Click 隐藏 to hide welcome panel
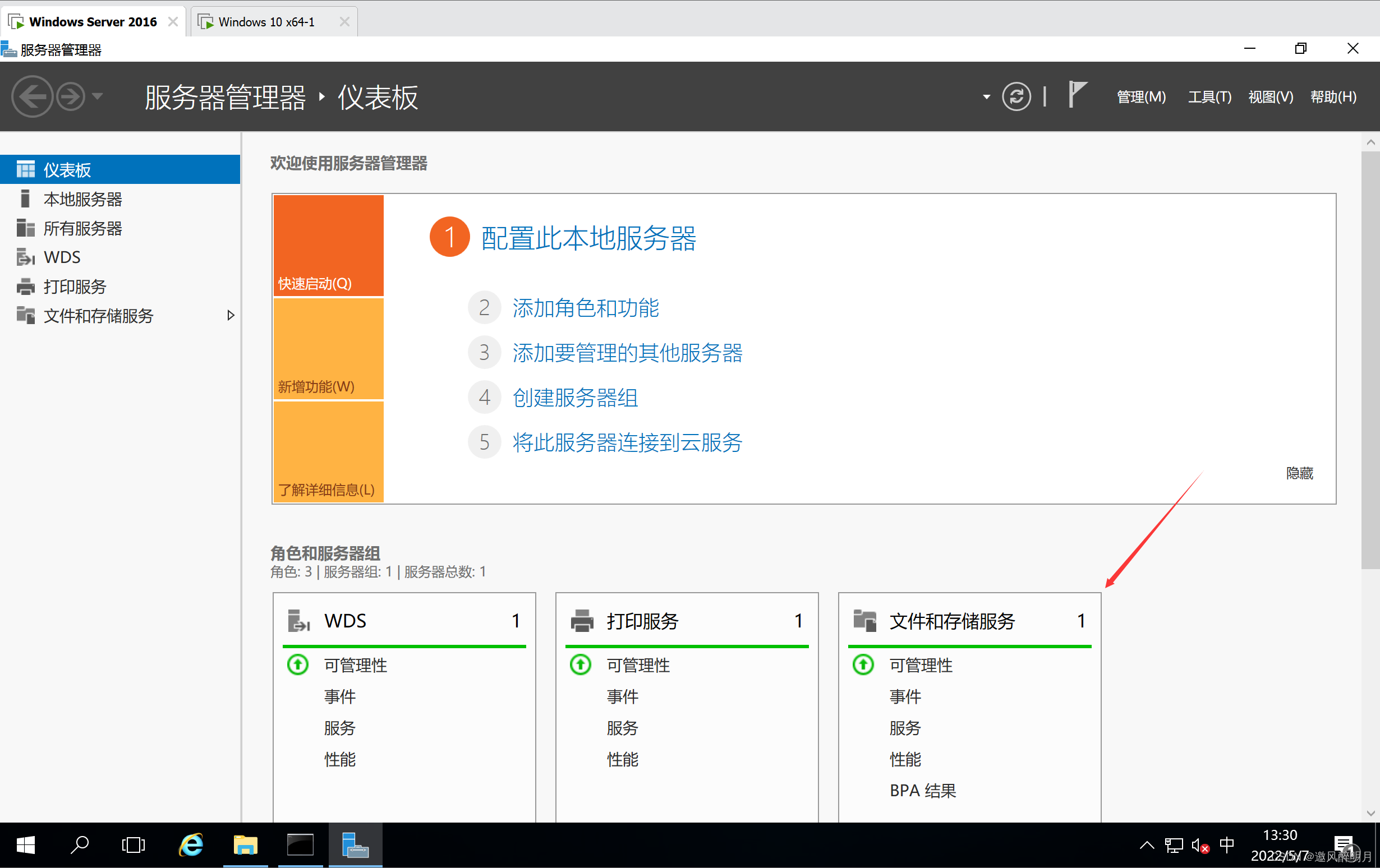1380x868 pixels. (x=1299, y=473)
